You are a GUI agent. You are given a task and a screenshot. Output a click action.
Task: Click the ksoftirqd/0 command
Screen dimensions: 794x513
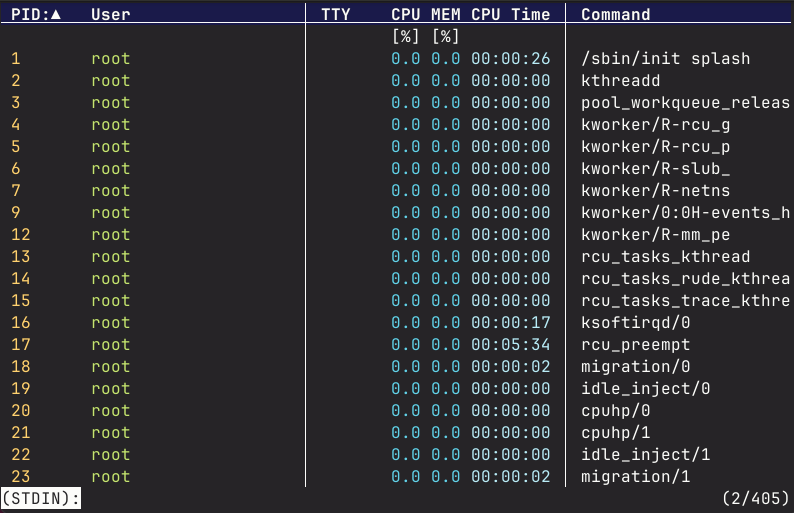pyautogui.click(x=635, y=323)
